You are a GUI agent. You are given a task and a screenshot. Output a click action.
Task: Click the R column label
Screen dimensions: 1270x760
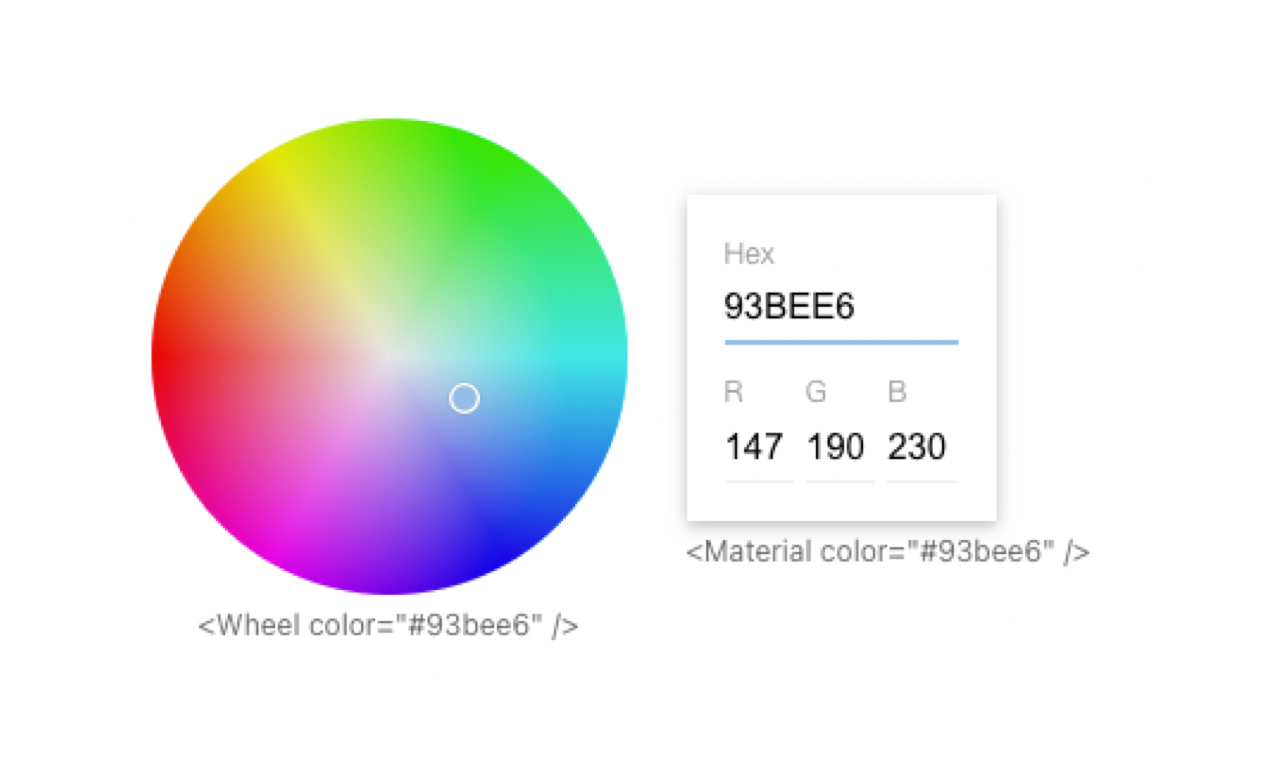click(x=733, y=392)
